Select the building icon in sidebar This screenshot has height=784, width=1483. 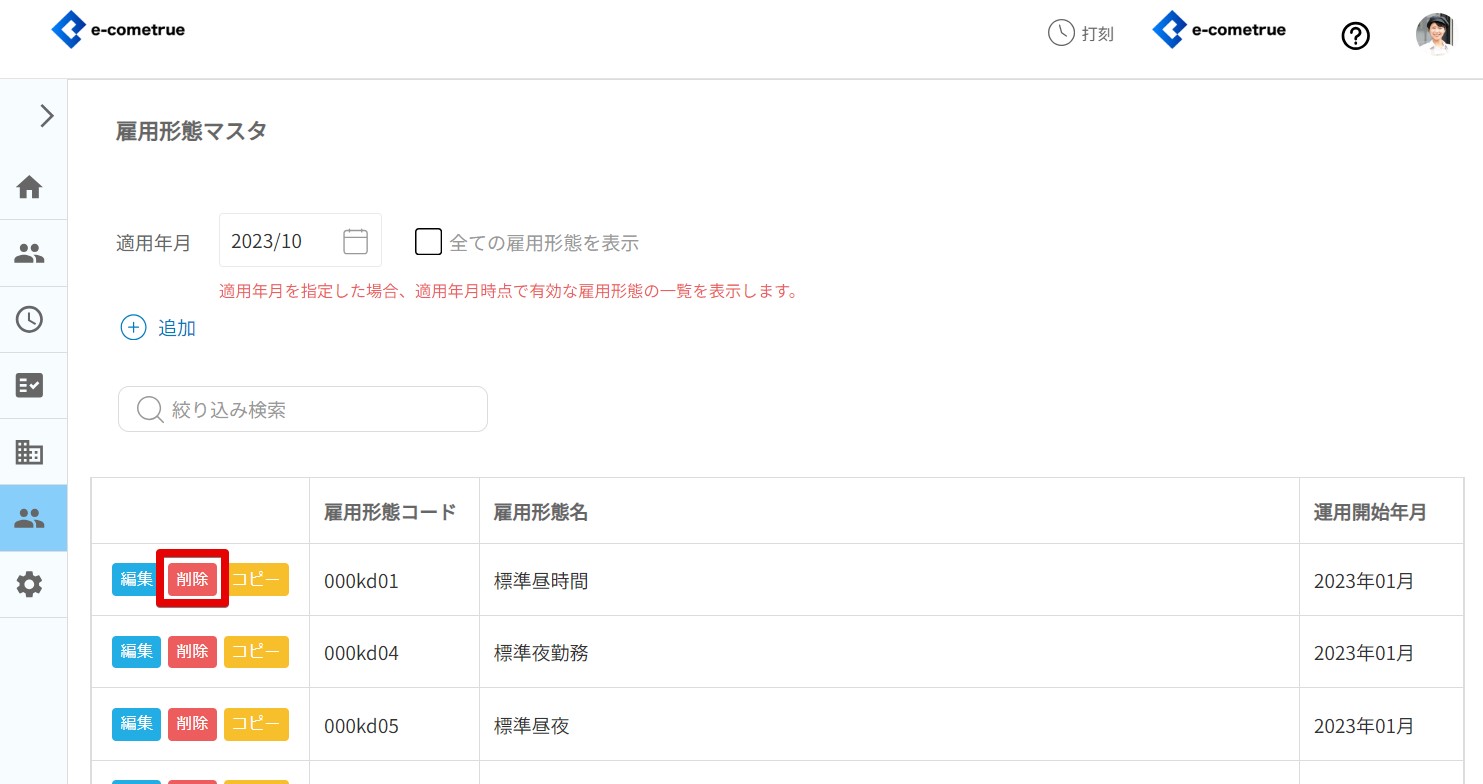[x=30, y=452]
